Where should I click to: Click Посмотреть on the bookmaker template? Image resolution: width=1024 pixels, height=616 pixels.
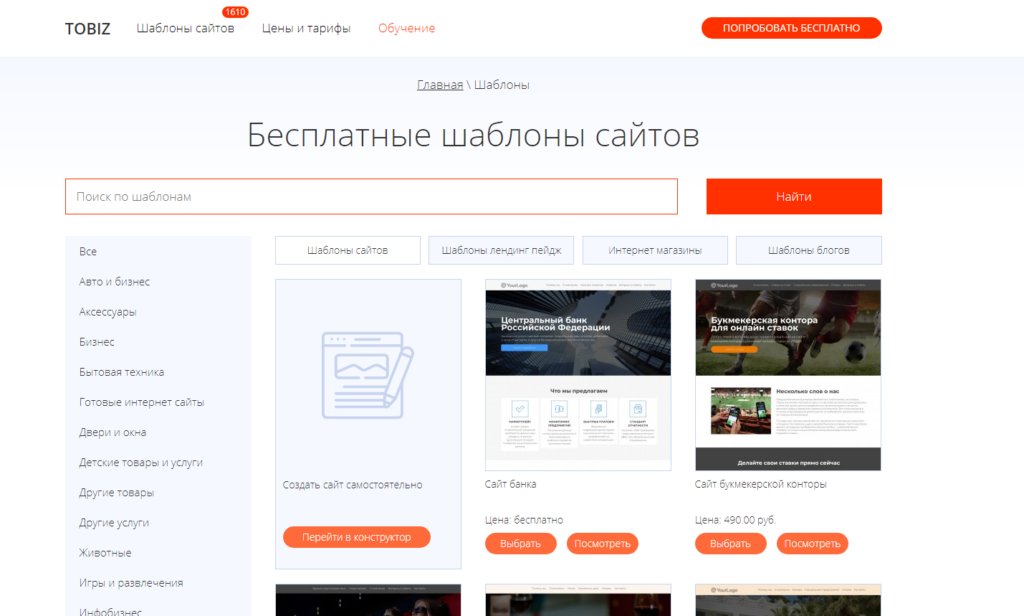(811, 543)
